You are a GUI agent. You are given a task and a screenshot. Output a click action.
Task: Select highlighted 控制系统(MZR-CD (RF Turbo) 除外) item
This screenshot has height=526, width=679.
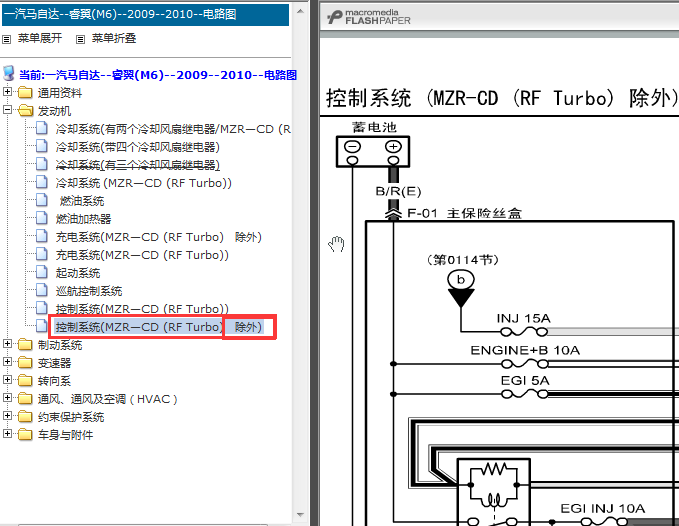tap(159, 327)
